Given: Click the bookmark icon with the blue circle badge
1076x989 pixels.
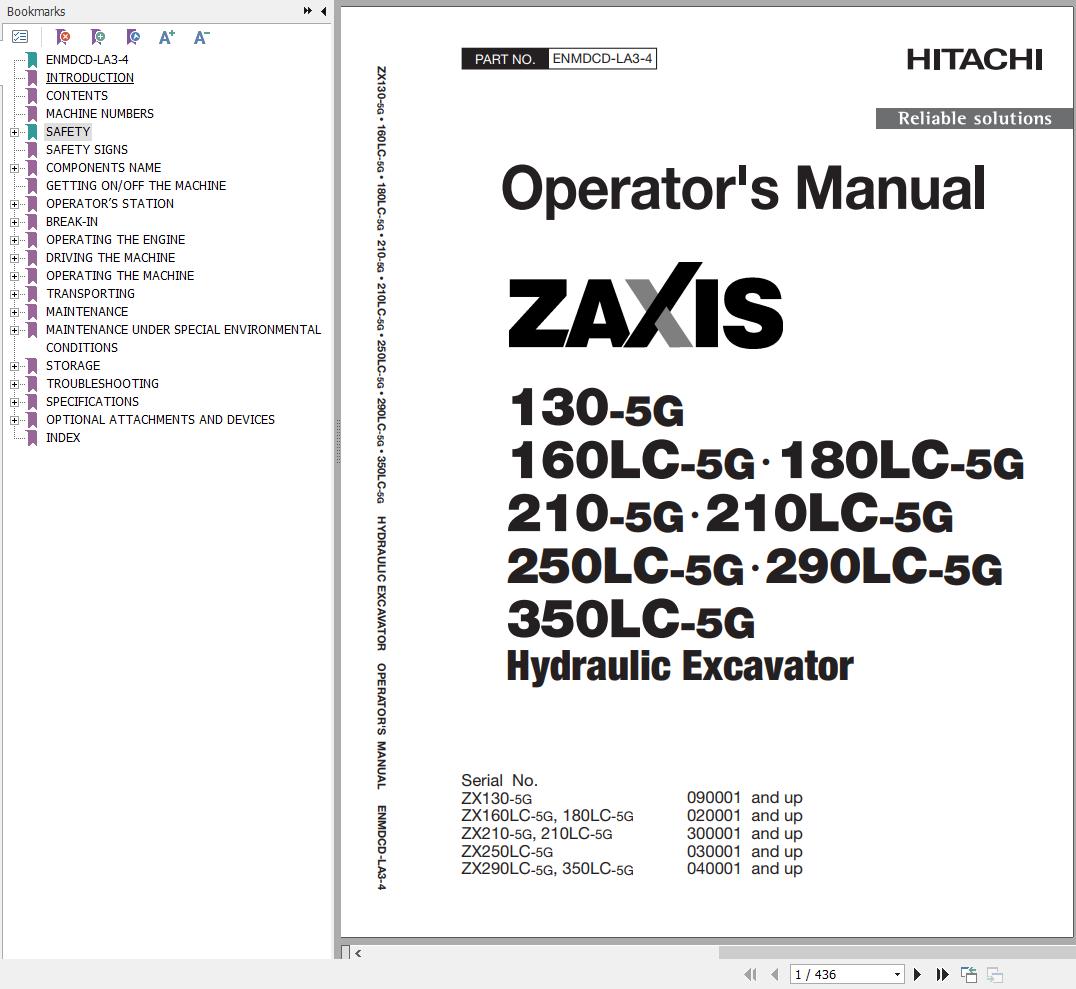Looking at the screenshot, I should (x=133, y=37).
